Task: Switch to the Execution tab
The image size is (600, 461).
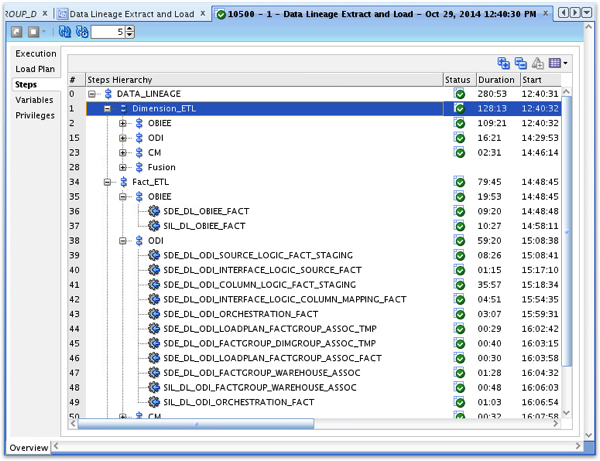Action: pyautogui.click(x=36, y=54)
